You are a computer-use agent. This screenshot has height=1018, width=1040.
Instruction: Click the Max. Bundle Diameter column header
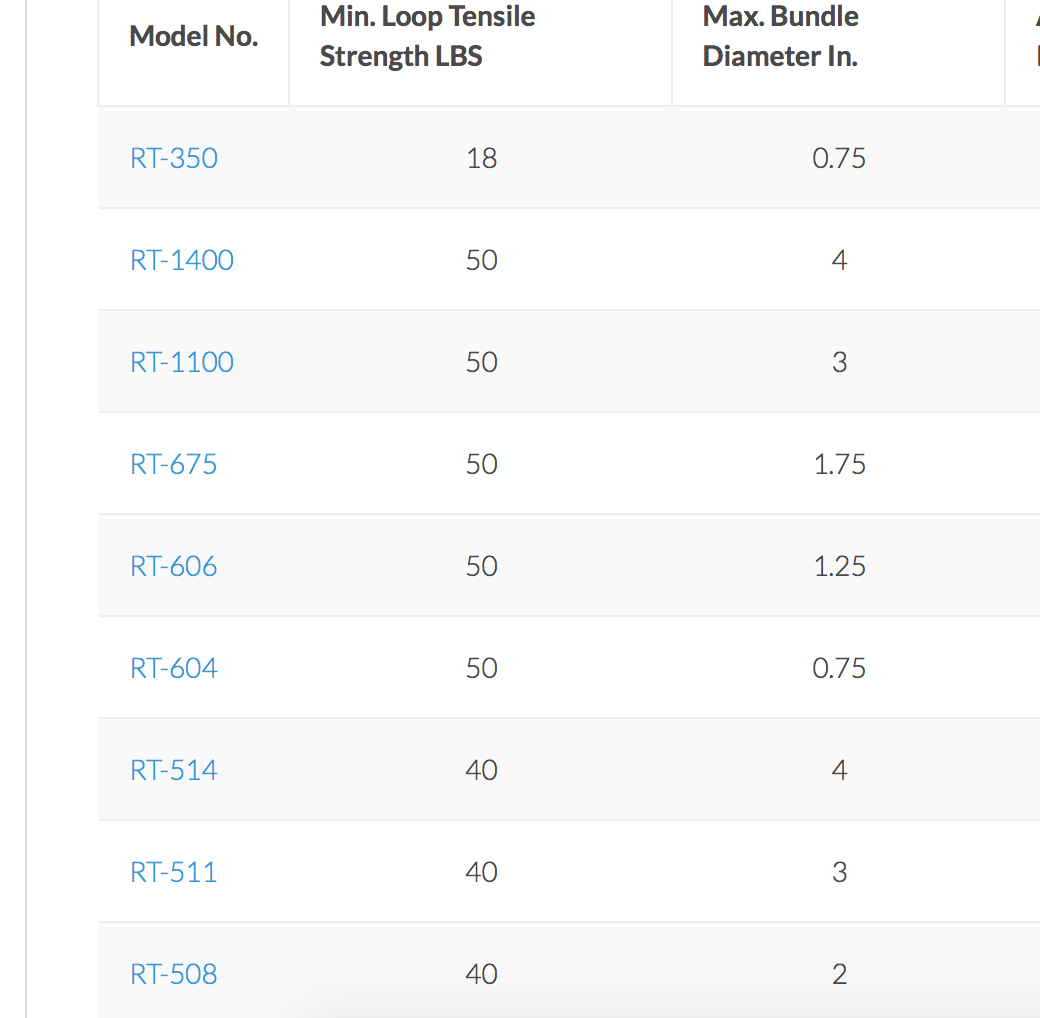[x=780, y=37]
